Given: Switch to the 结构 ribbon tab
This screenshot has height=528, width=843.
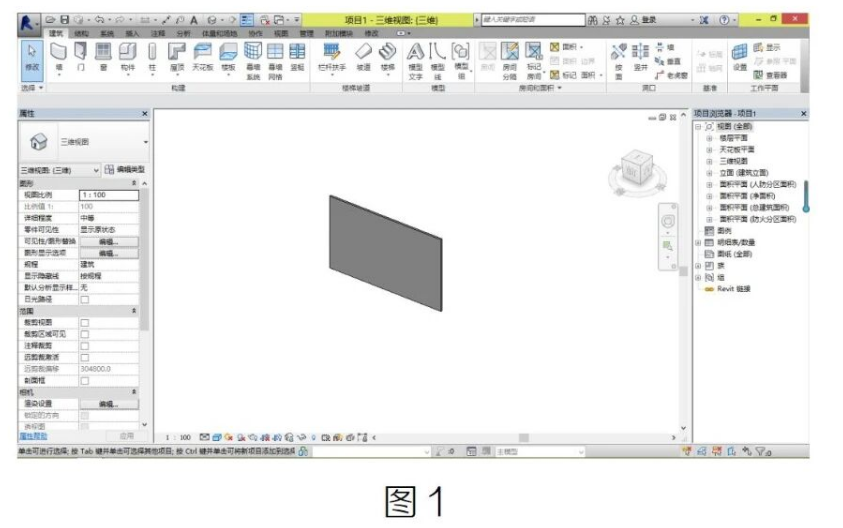Looking at the screenshot, I should coord(82,33).
